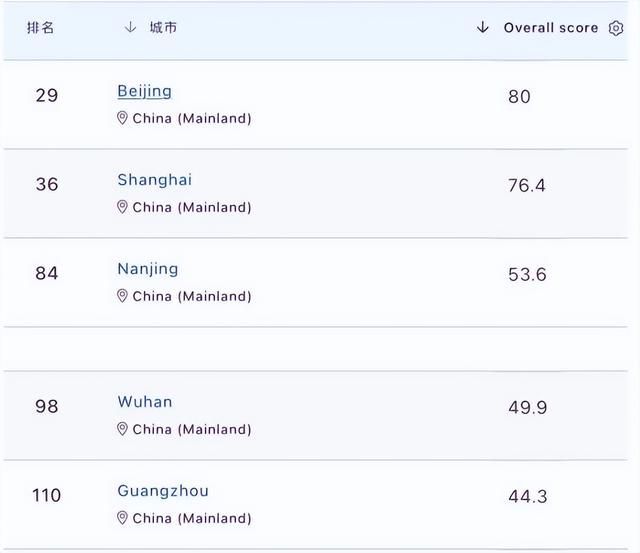Viewport: 640px width, 553px height.
Task: Click China (Mainland) label under Shanghai
Action: click(192, 207)
